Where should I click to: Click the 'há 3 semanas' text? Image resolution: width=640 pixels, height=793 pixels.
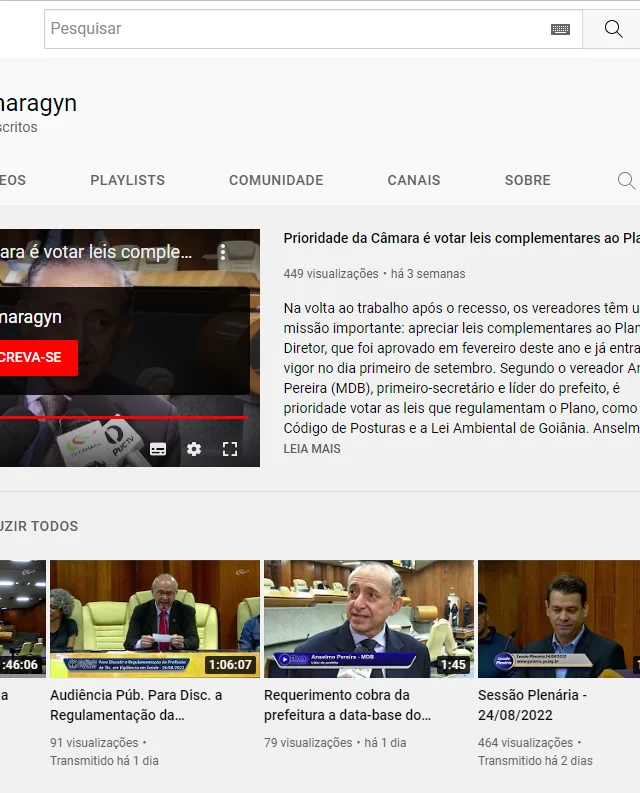[x=428, y=274]
